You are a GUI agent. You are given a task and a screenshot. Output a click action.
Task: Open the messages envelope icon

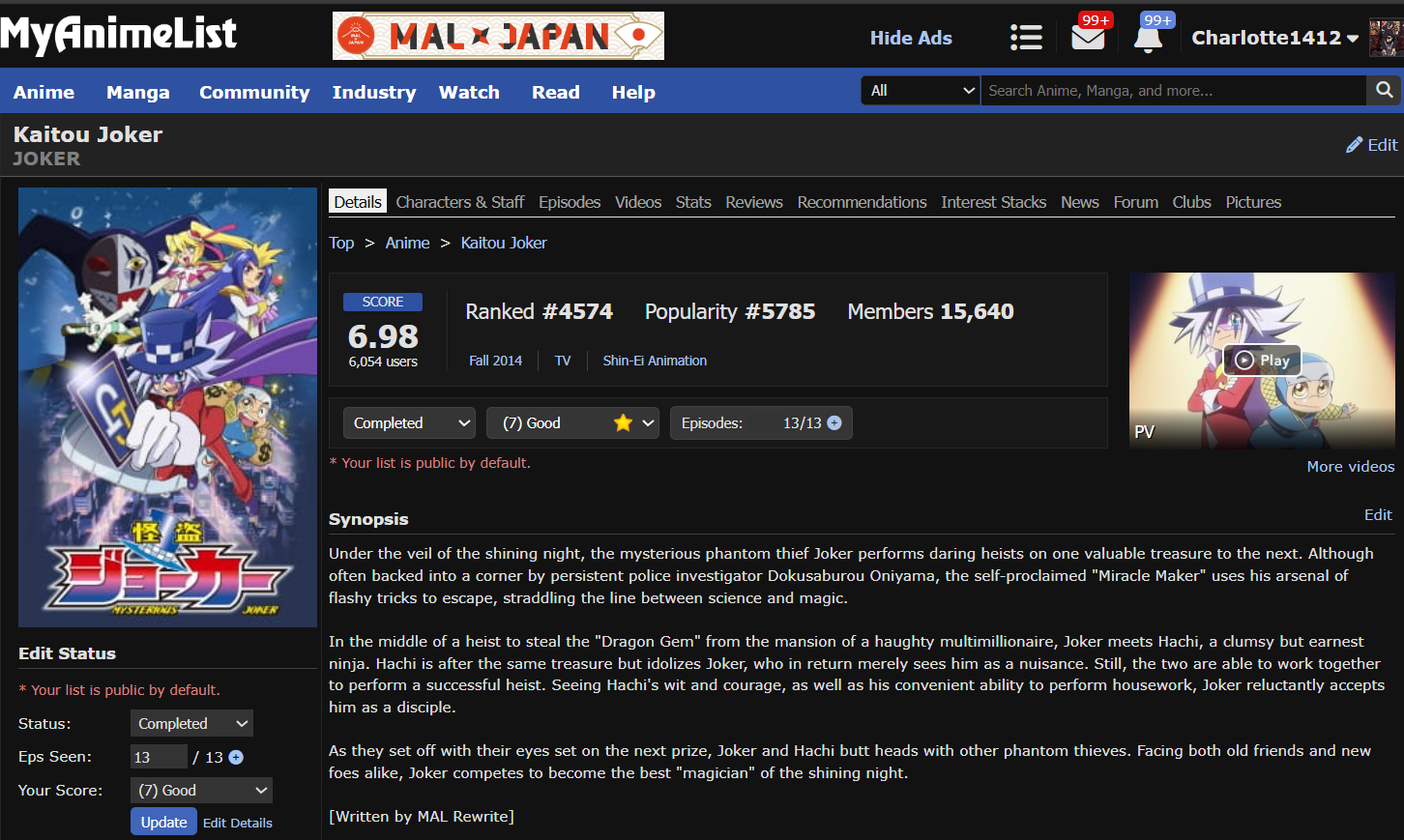[x=1088, y=37]
